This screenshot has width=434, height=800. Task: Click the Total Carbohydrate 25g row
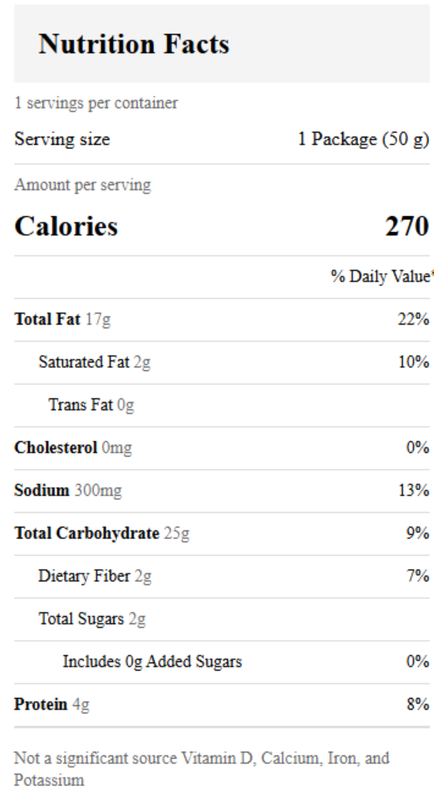(x=222, y=534)
